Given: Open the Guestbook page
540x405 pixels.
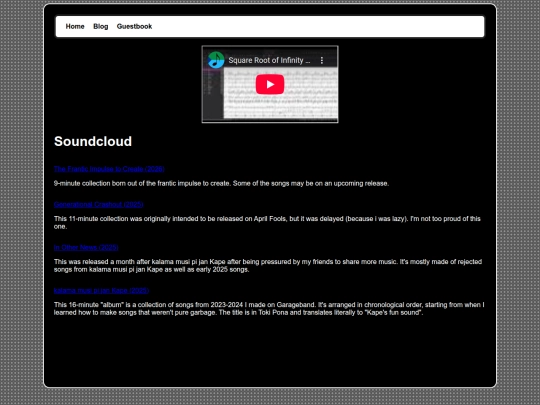Looking at the screenshot, I should 134,27.
